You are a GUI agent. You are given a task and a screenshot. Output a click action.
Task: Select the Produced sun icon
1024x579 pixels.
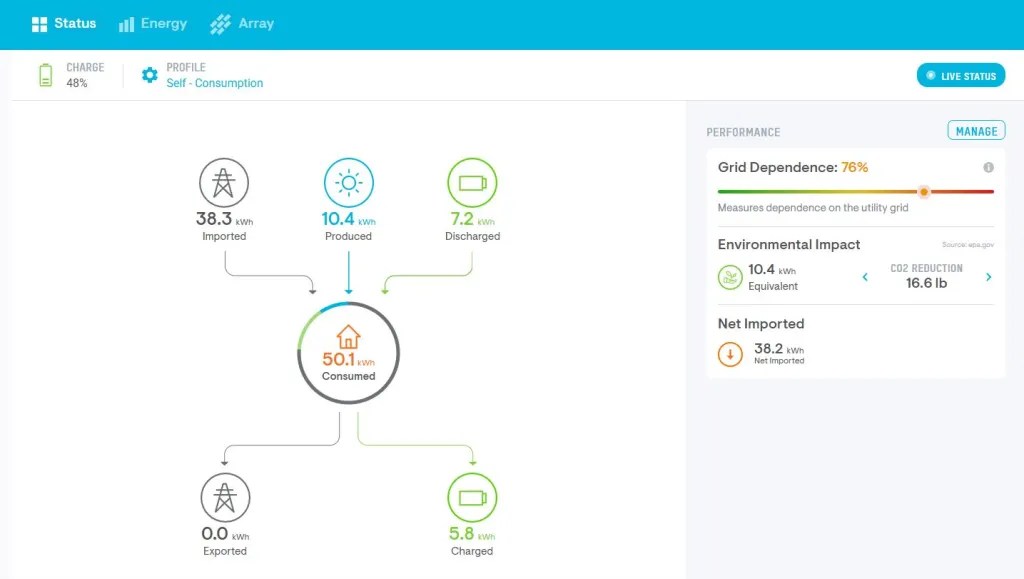coord(349,183)
